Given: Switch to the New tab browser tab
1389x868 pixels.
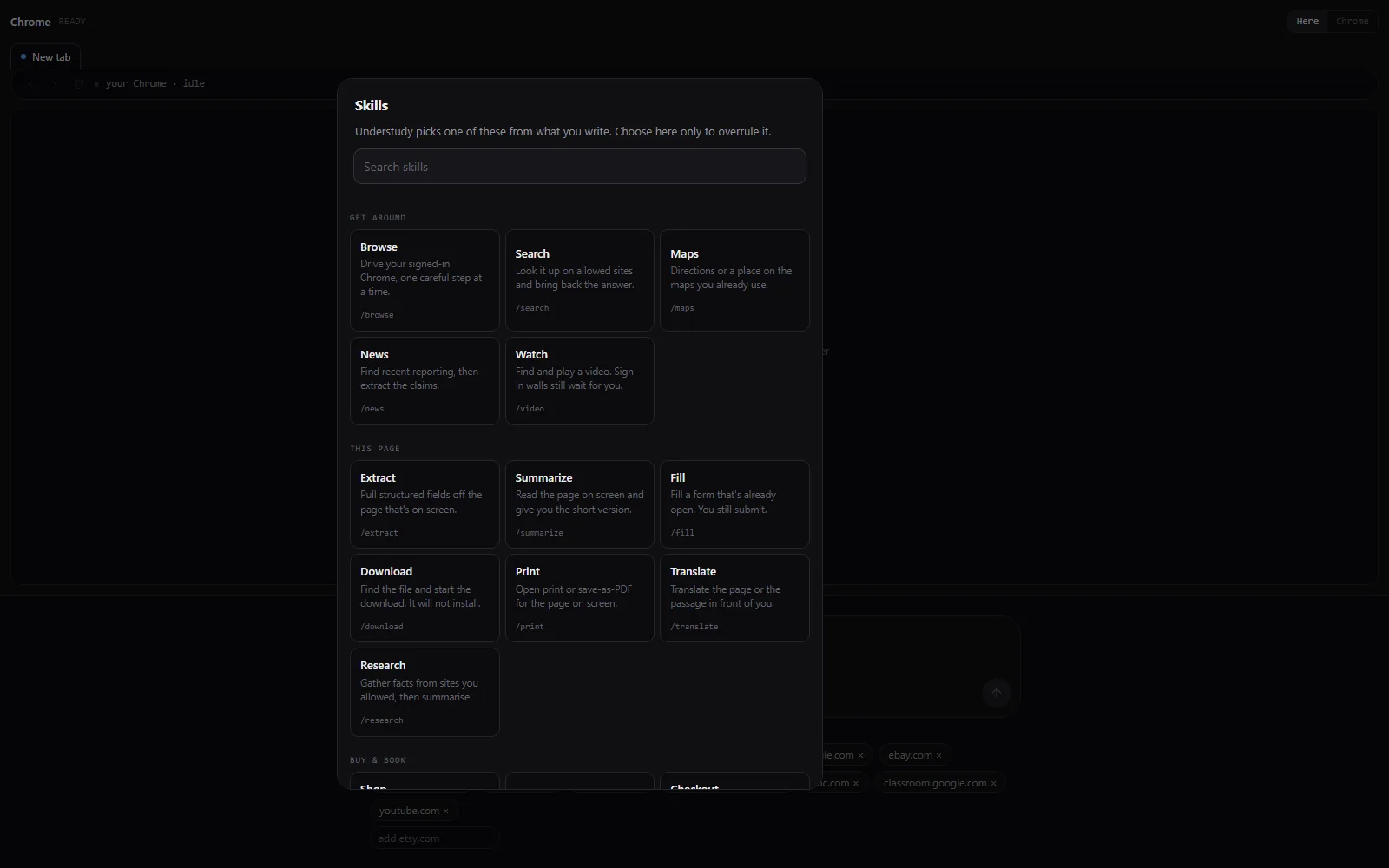Looking at the screenshot, I should click(x=45, y=57).
